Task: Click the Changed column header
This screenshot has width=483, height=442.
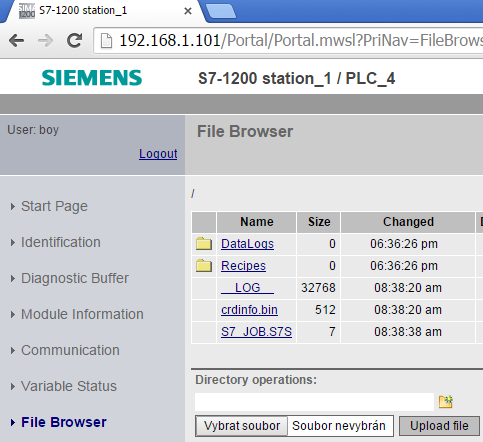Action: click(x=408, y=222)
